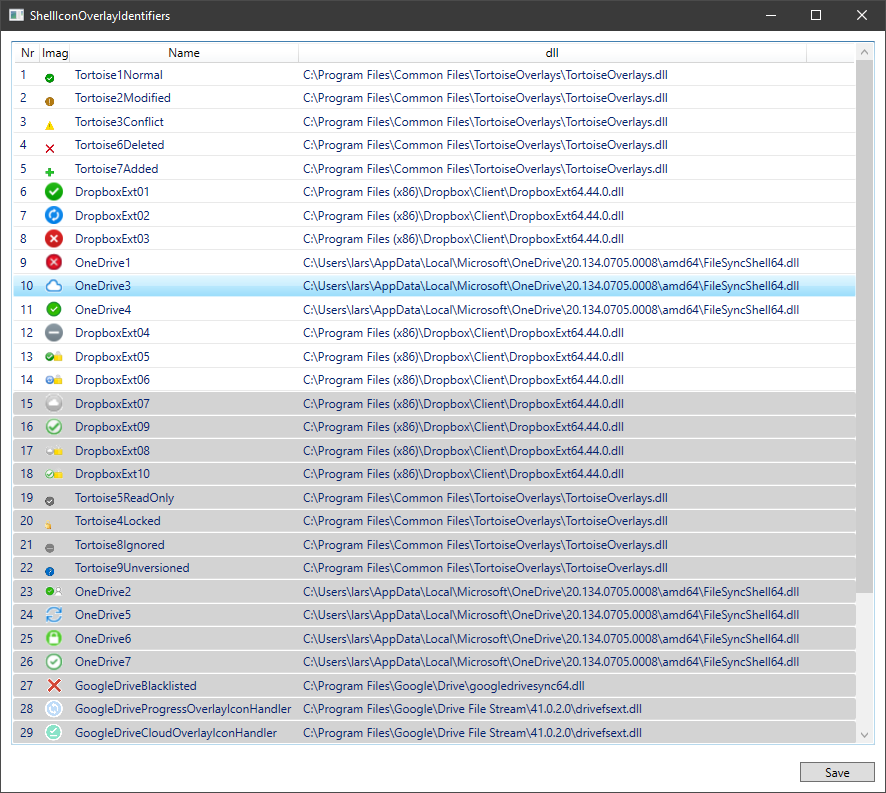
Task: Click the yellow warning icon for Tortoise3Conflict
Action: pos(50,124)
